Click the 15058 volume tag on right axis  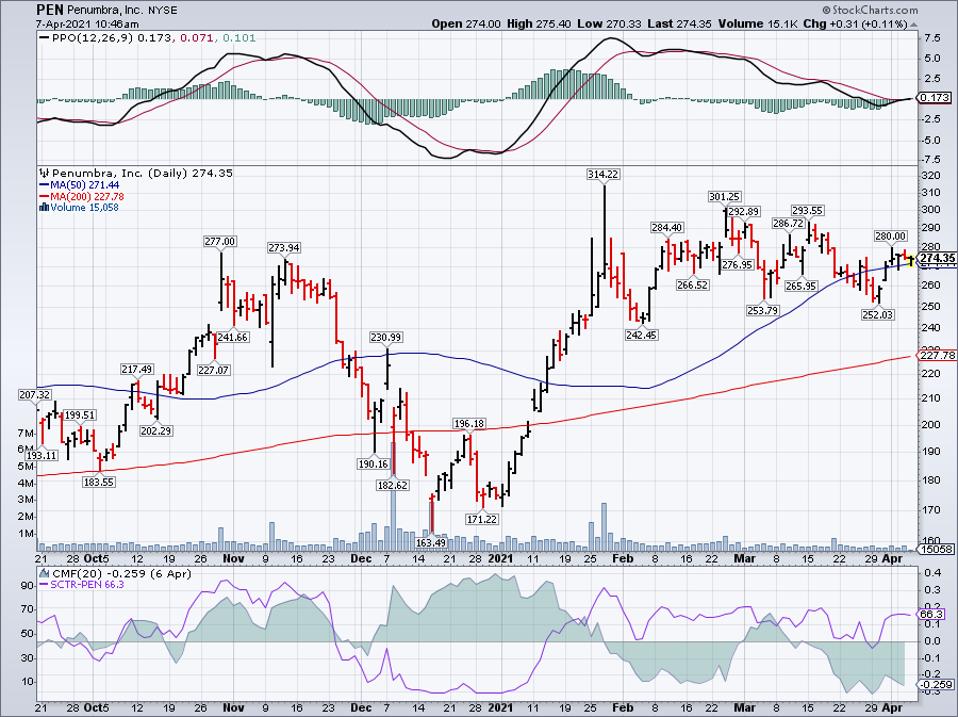click(x=937, y=549)
